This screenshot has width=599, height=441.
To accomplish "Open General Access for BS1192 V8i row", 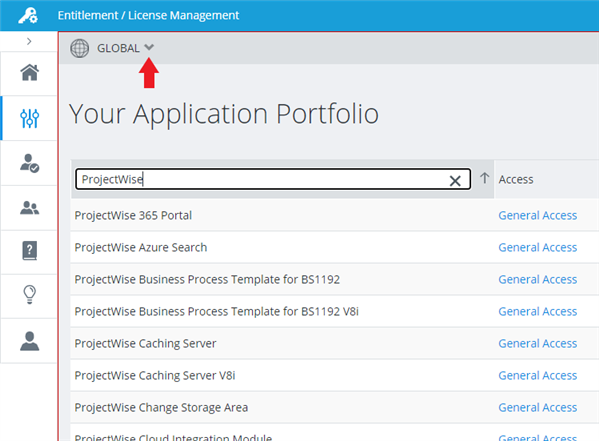I will [x=537, y=312].
